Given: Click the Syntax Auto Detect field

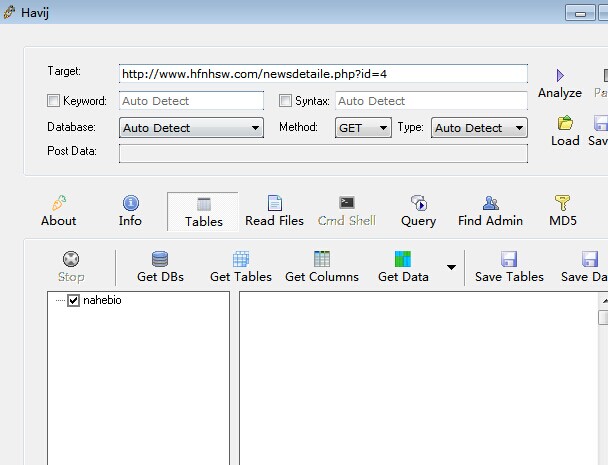Looking at the screenshot, I should click(431, 101).
